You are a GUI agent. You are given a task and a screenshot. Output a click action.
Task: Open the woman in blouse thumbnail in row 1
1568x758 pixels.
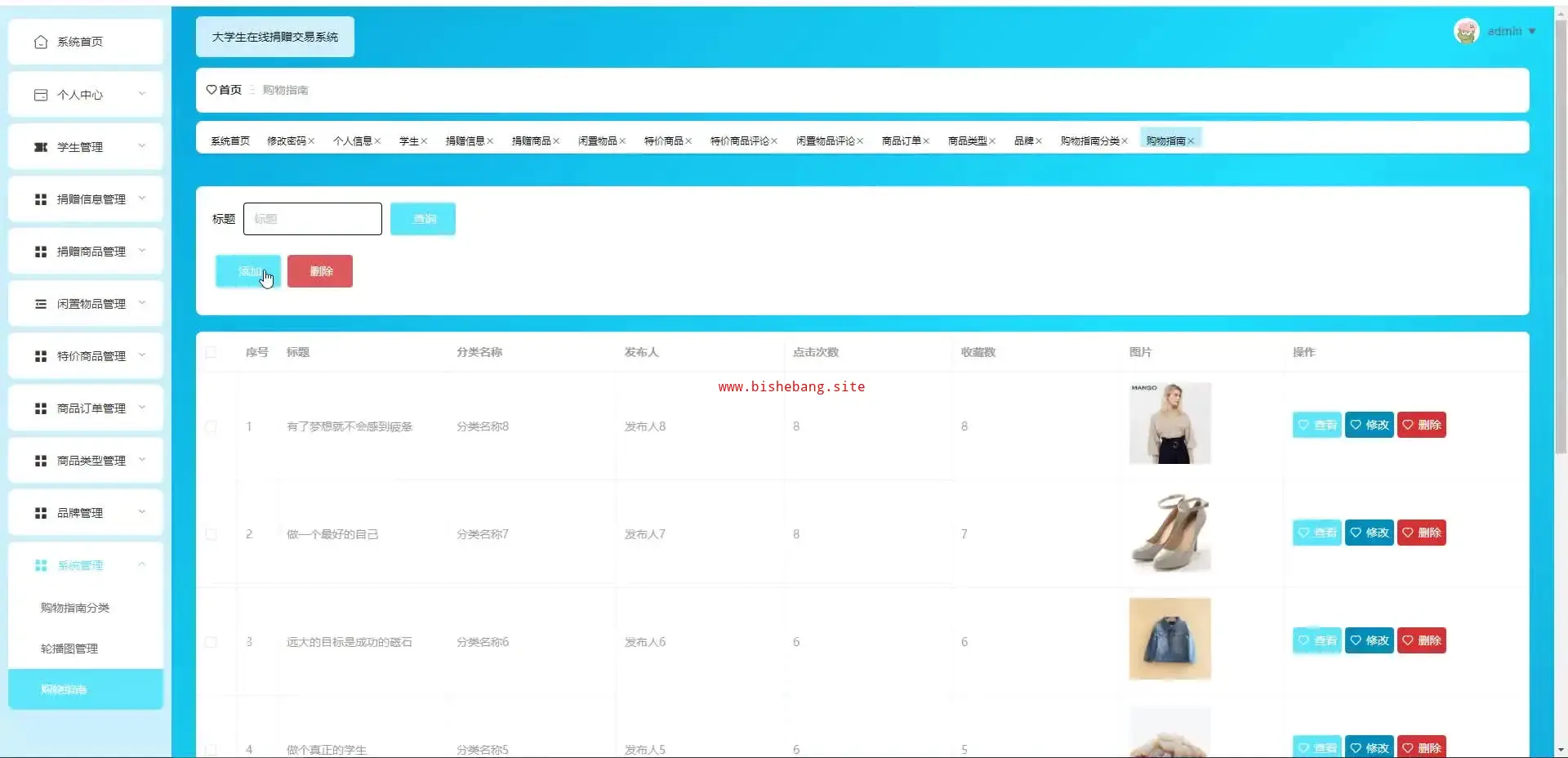(x=1170, y=423)
